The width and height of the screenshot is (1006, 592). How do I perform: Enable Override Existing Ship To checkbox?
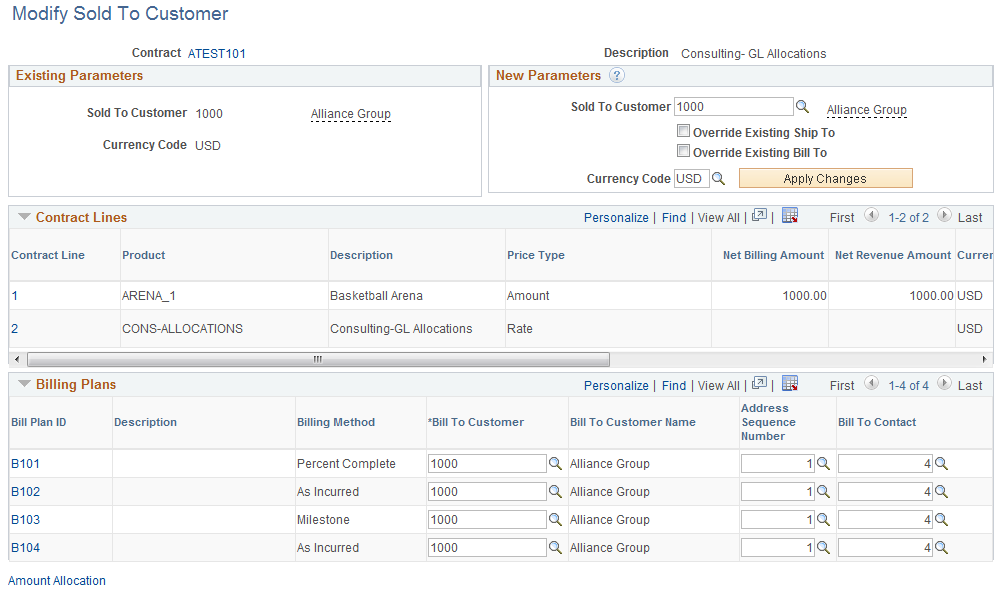(x=684, y=131)
